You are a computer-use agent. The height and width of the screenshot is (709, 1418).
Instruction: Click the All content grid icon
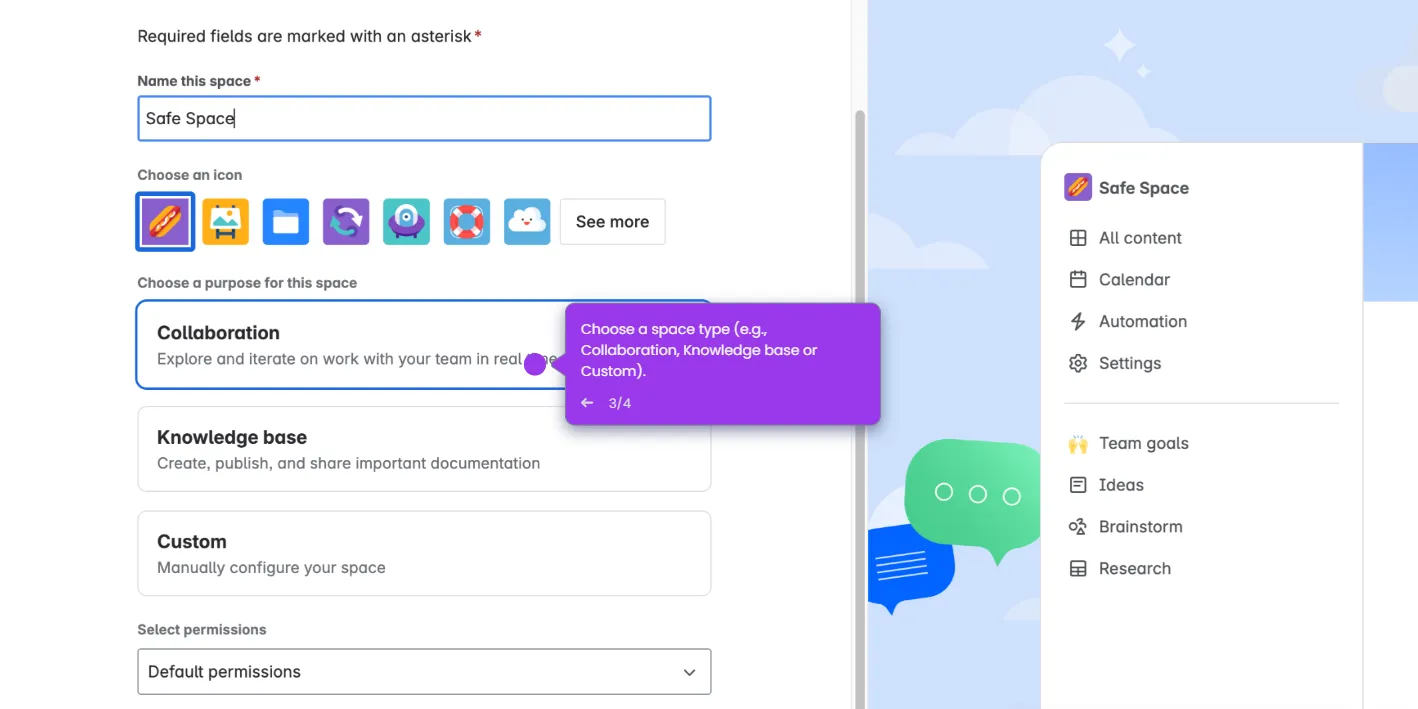pos(1078,238)
